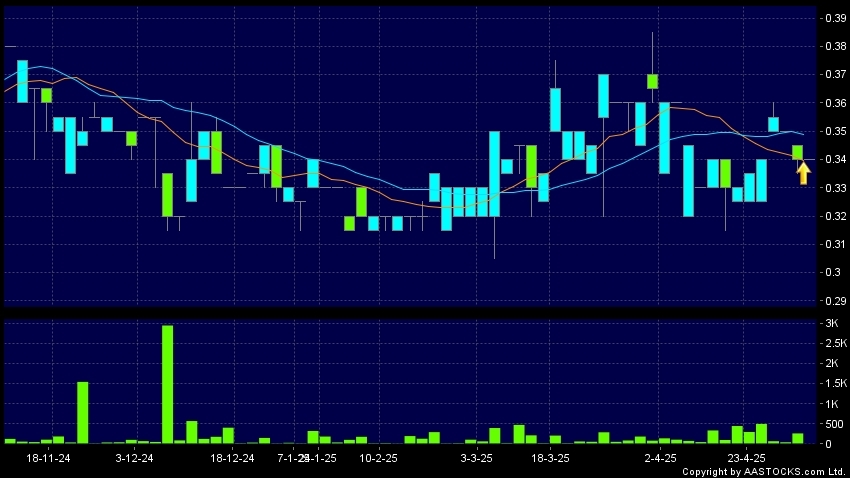
Task: Select the 2.5K volume axis label
Action: click(835, 343)
